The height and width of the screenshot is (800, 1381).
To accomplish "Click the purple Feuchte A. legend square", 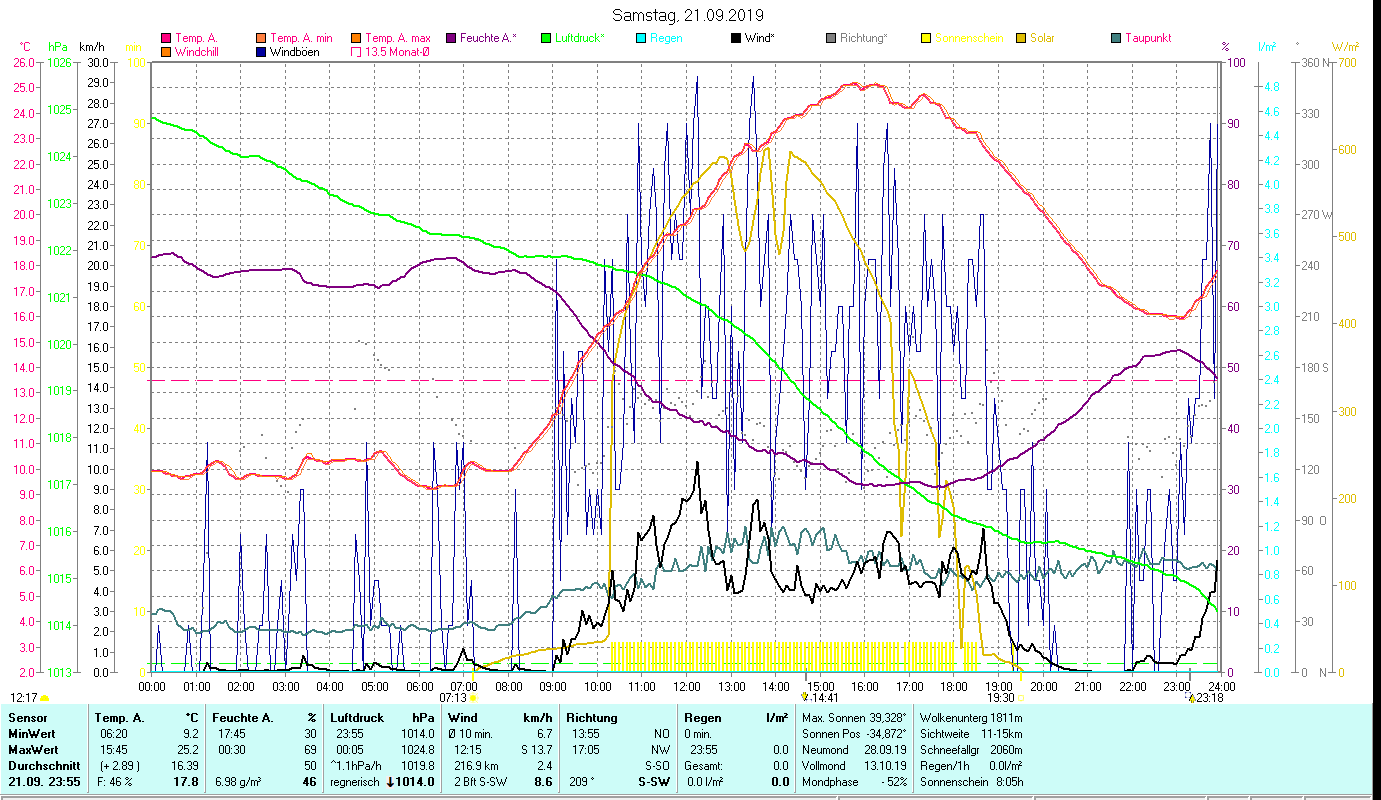I will pyautogui.click(x=451, y=39).
